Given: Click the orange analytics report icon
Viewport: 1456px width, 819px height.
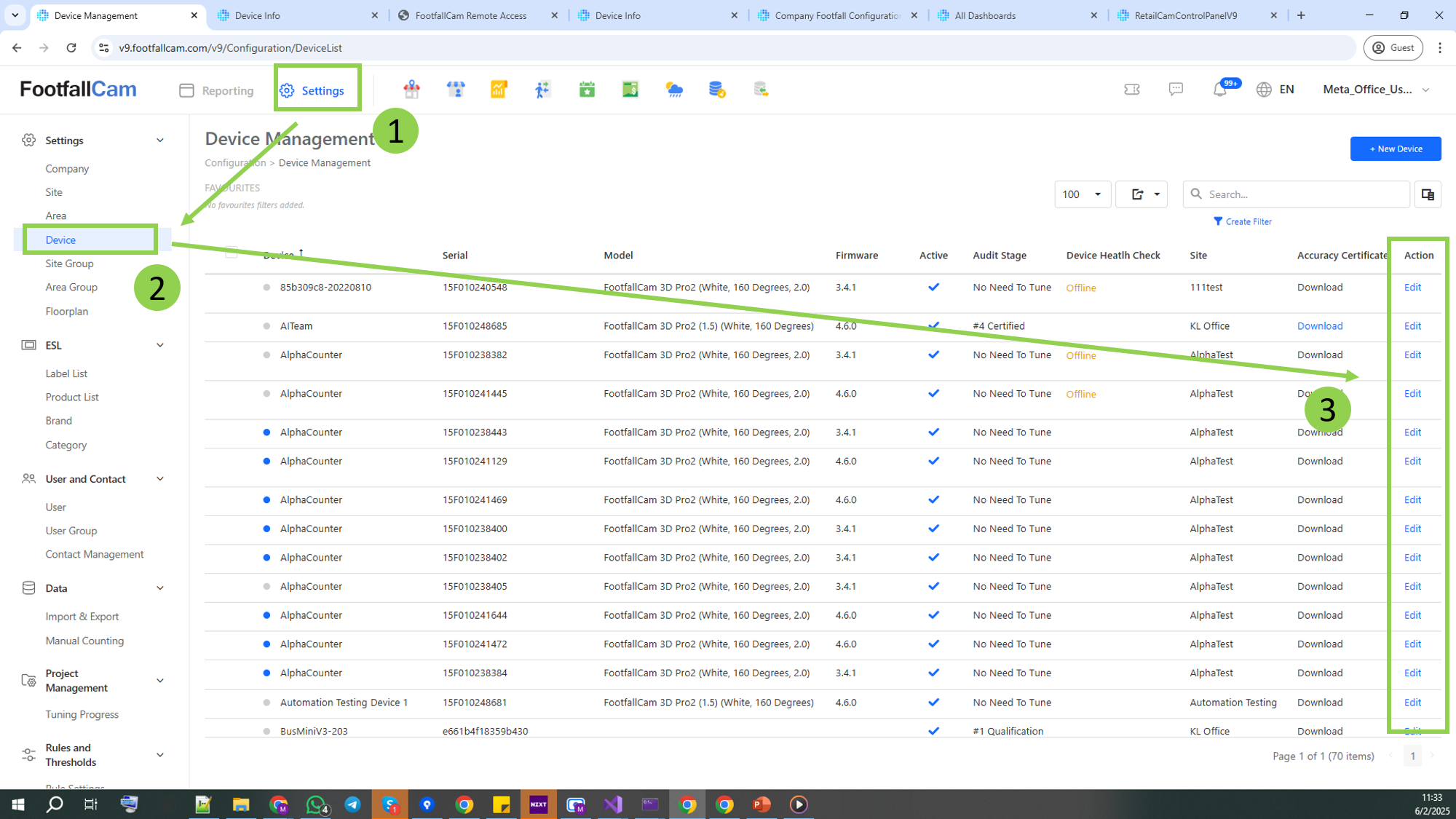Looking at the screenshot, I should tap(499, 90).
